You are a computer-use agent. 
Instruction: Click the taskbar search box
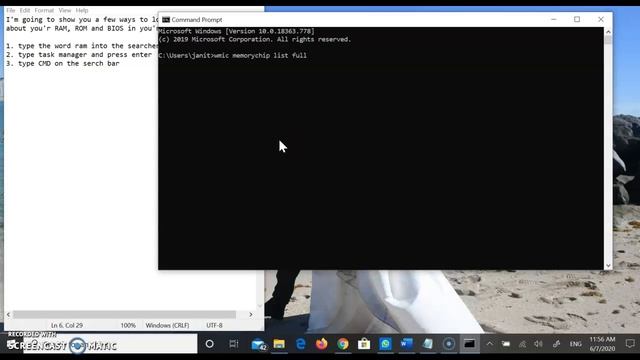(110, 344)
